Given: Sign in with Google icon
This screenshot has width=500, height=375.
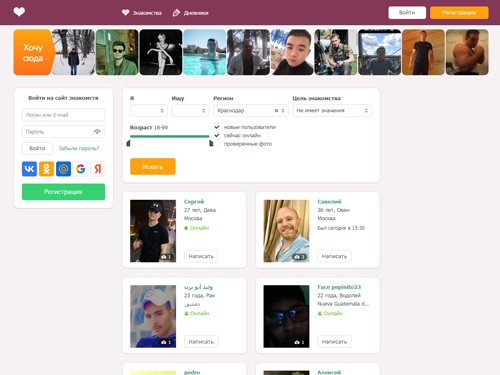Looking at the screenshot, I should coord(80,169).
